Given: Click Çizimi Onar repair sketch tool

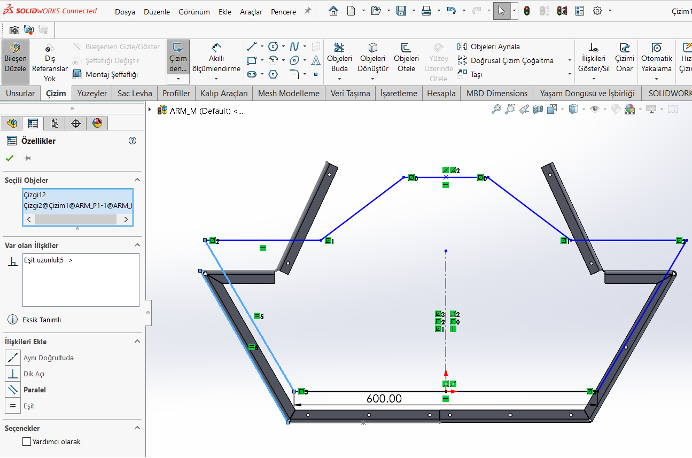Looking at the screenshot, I should point(624,58).
